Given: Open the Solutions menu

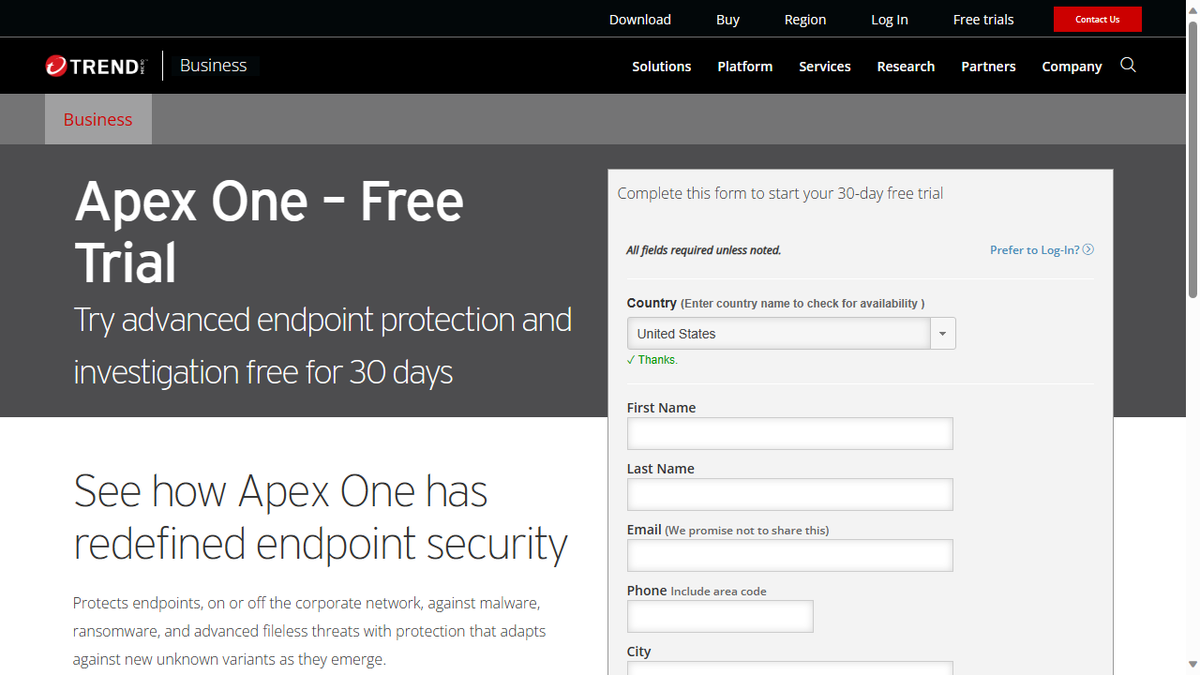Looking at the screenshot, I should (661, 66).
